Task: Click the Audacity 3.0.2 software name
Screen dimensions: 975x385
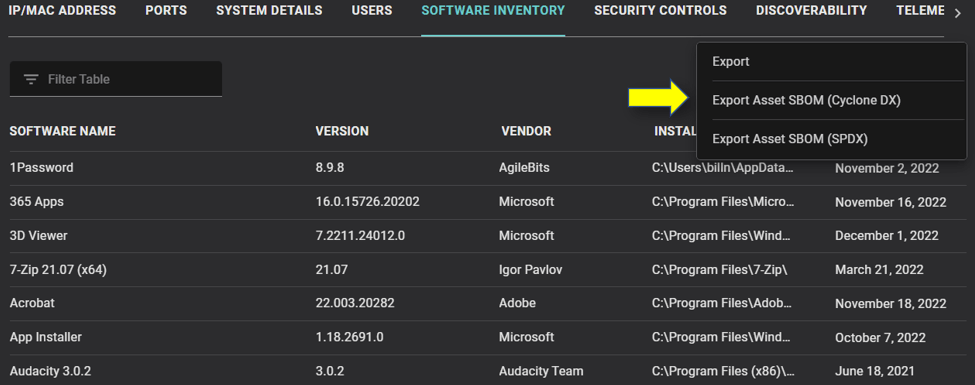Action: tap(50, 371)
